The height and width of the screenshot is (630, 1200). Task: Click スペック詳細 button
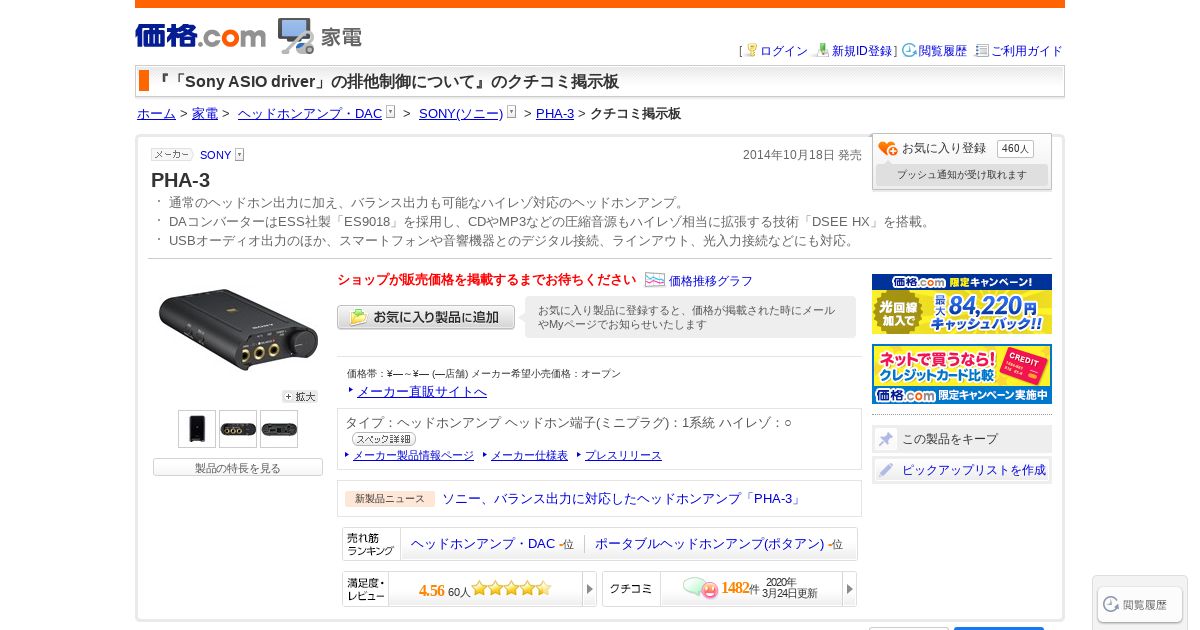coord(384,439)
